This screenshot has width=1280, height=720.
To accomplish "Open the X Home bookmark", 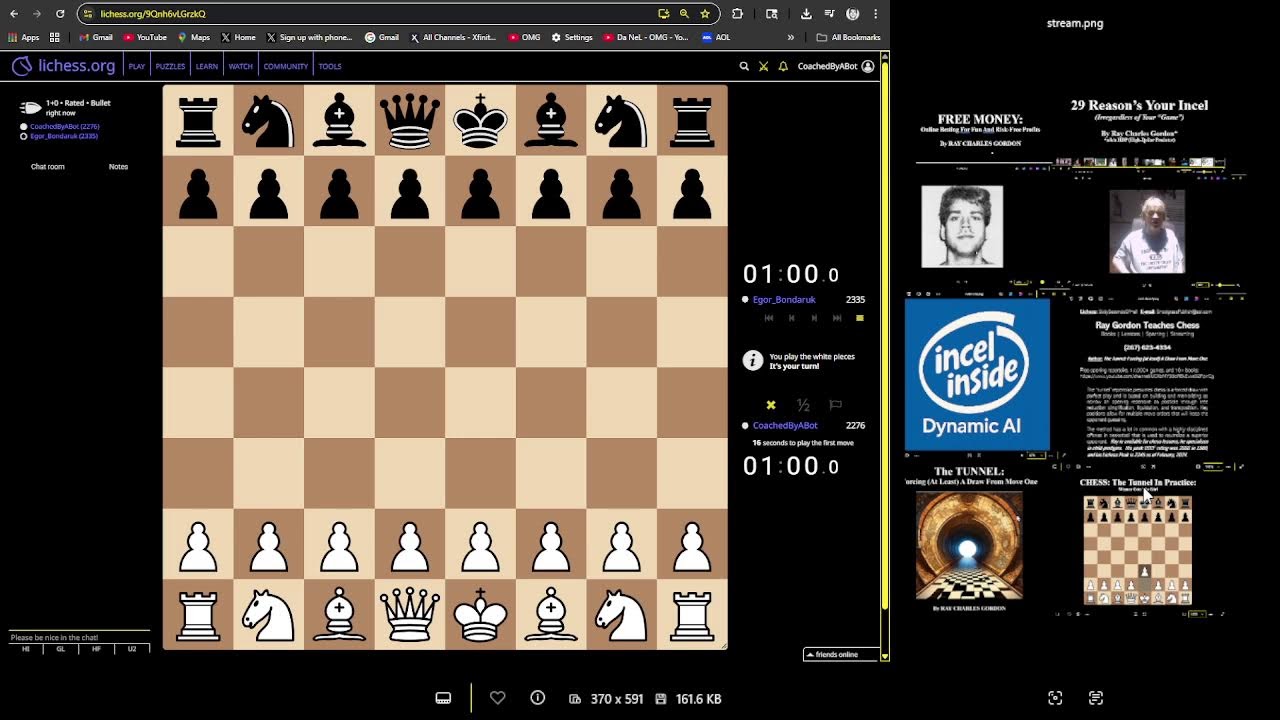I will [x=238, y=37].
